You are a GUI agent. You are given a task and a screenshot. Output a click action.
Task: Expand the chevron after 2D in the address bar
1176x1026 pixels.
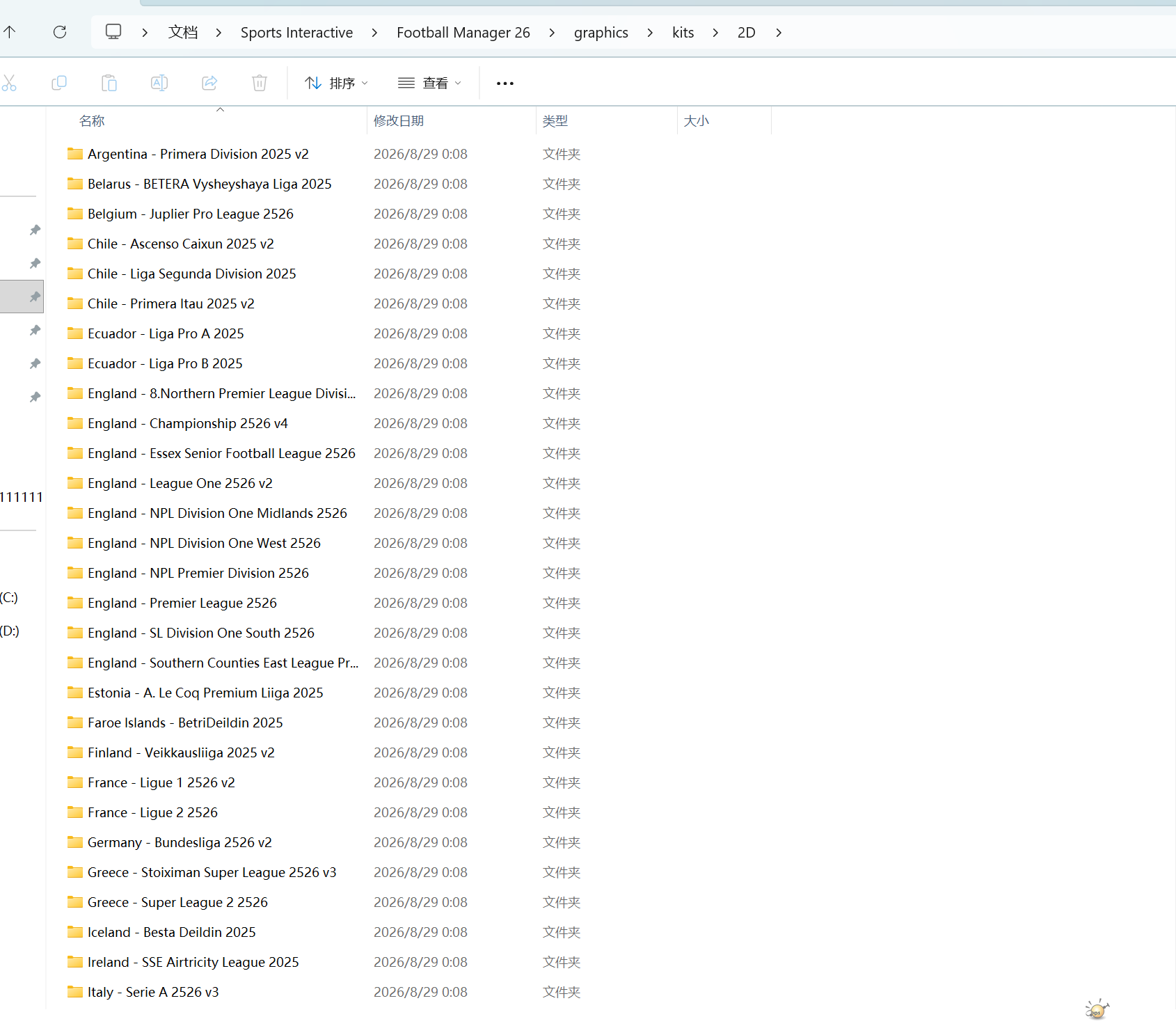[x=779, y=33]
